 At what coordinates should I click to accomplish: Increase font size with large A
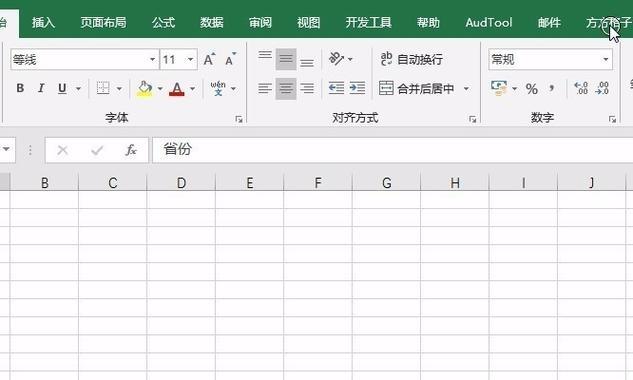point(209,60)
